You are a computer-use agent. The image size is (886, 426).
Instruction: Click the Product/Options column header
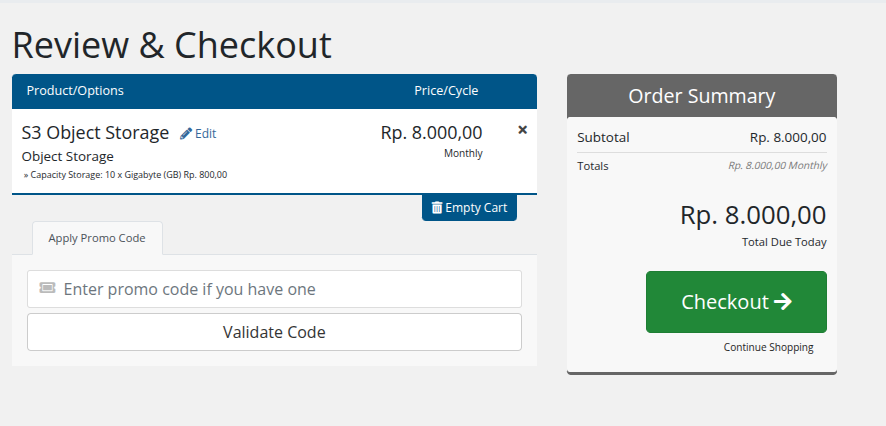(x=75, y=90)
